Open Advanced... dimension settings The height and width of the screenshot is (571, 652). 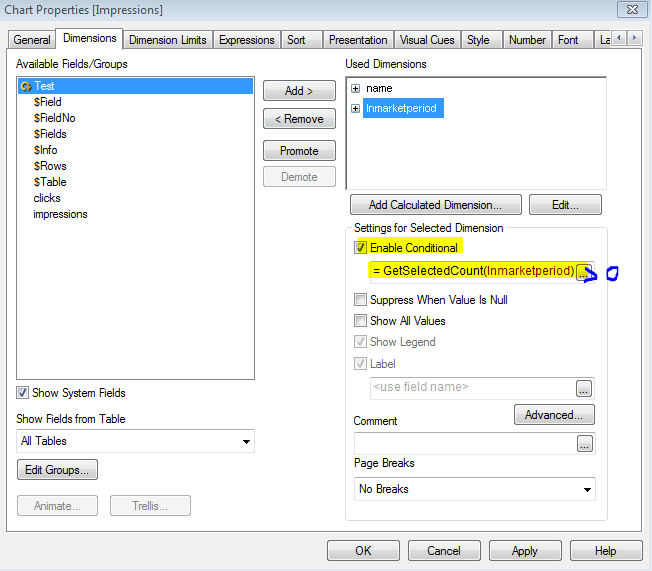click(554, 415)
